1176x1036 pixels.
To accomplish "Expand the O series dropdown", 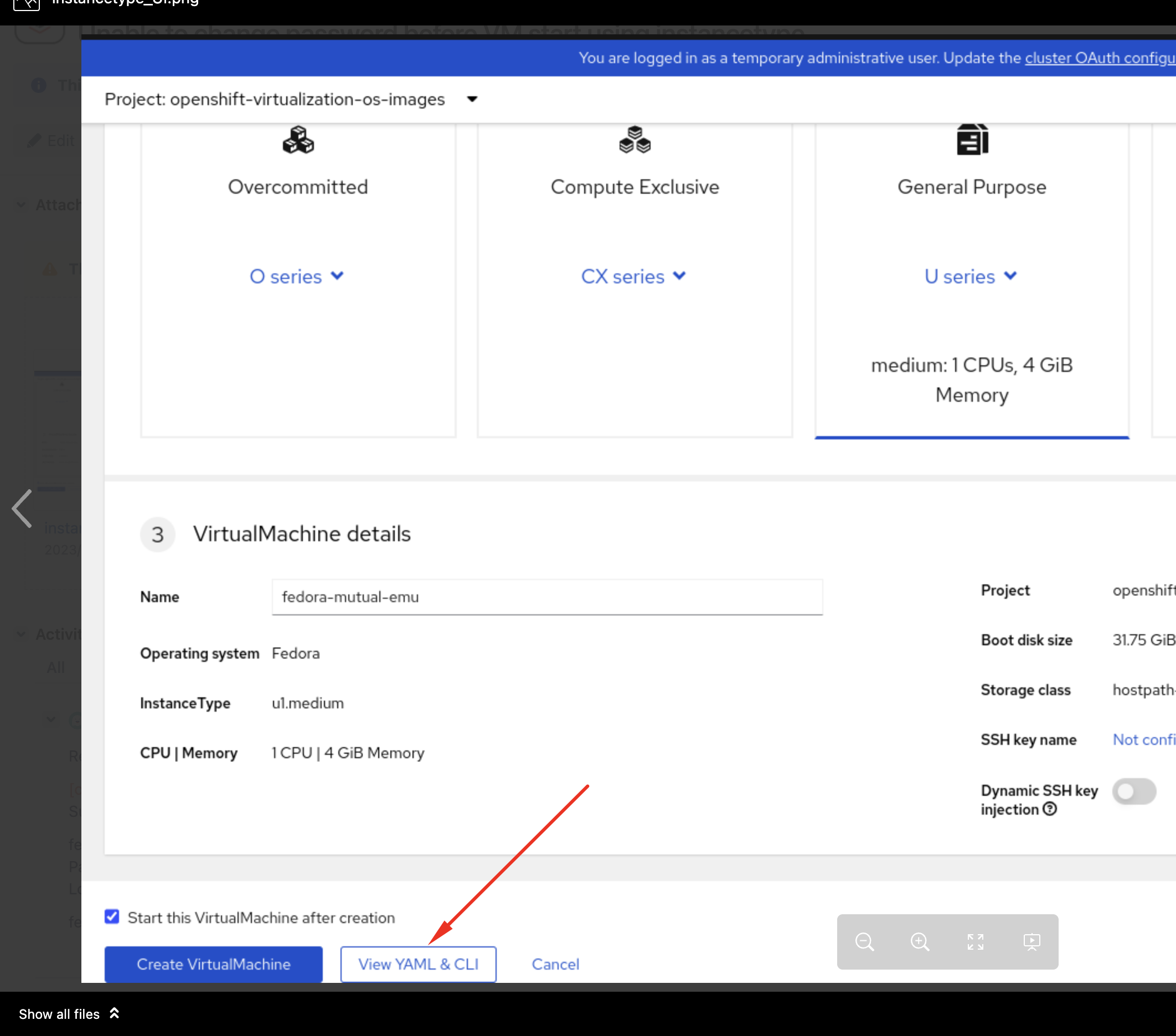I will coord(297,277).
